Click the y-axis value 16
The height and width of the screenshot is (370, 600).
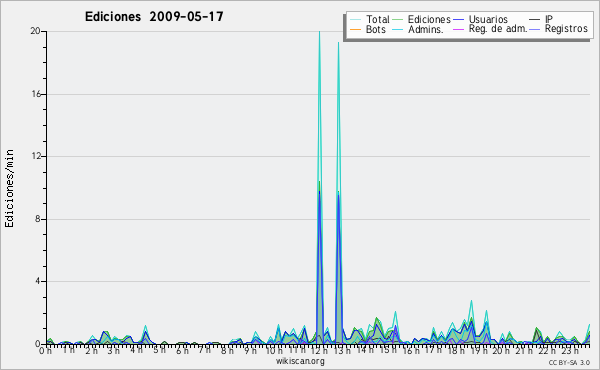pos(35,94)
